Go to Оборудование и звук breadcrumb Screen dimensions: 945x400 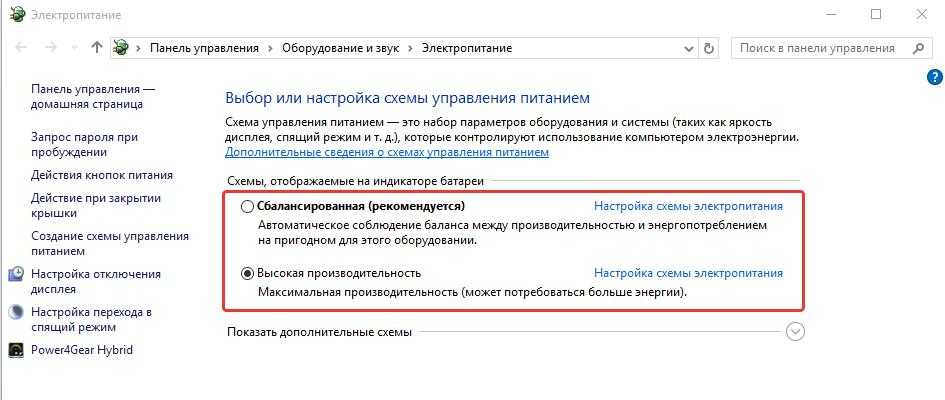(x=341, y=48)
